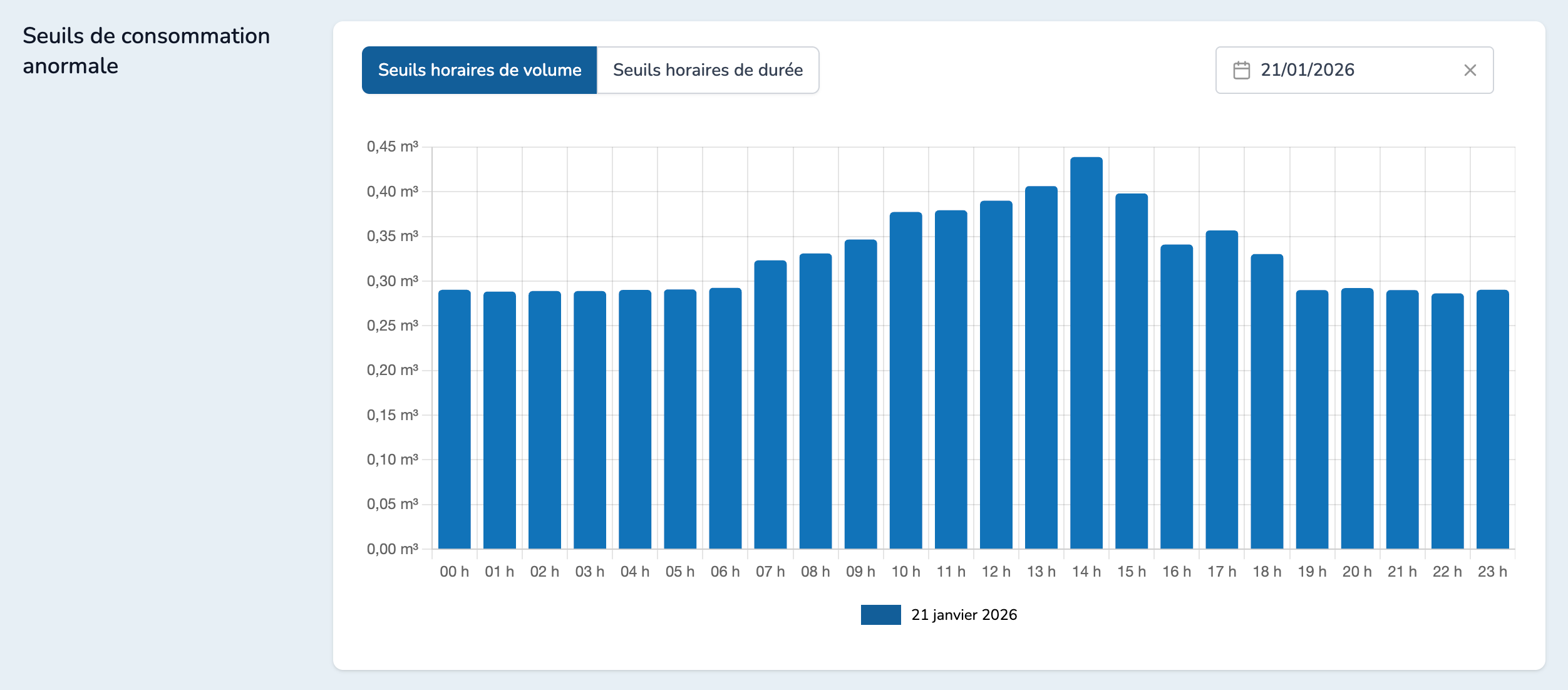1568x690 pixels.
Task: Select the 07 h bar
Action: pyautogui.click(x=770, y=407)
